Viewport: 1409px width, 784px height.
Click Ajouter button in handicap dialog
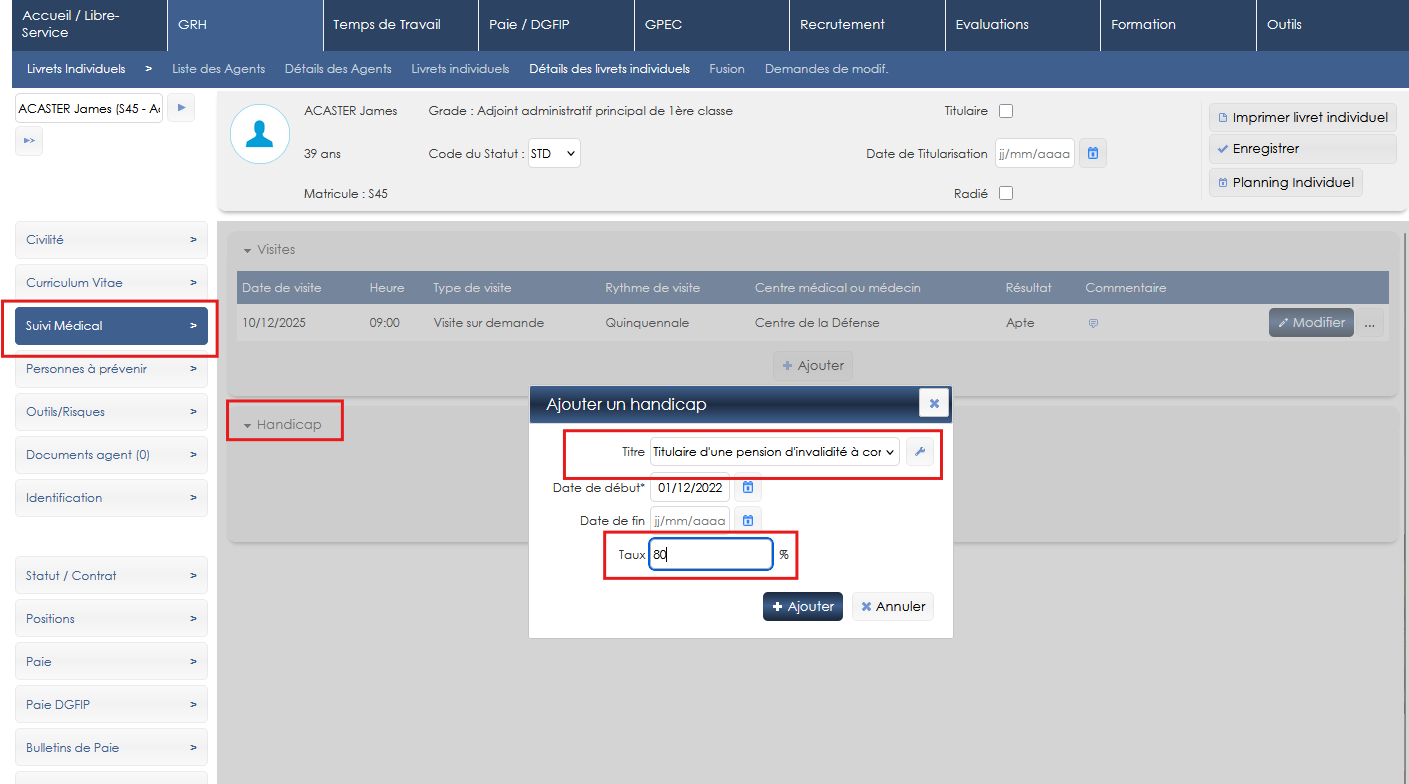tap(803, 607)
